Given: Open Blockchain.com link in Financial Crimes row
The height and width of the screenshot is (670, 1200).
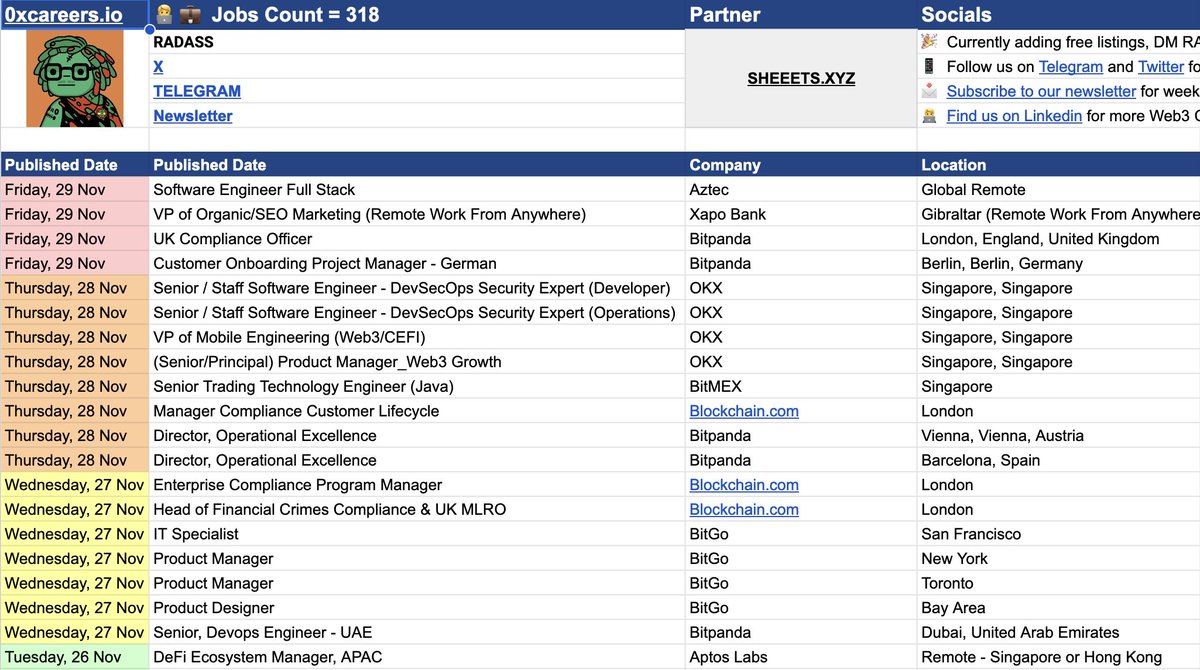Looking at the screenshot, I should (x=744, y=510).
